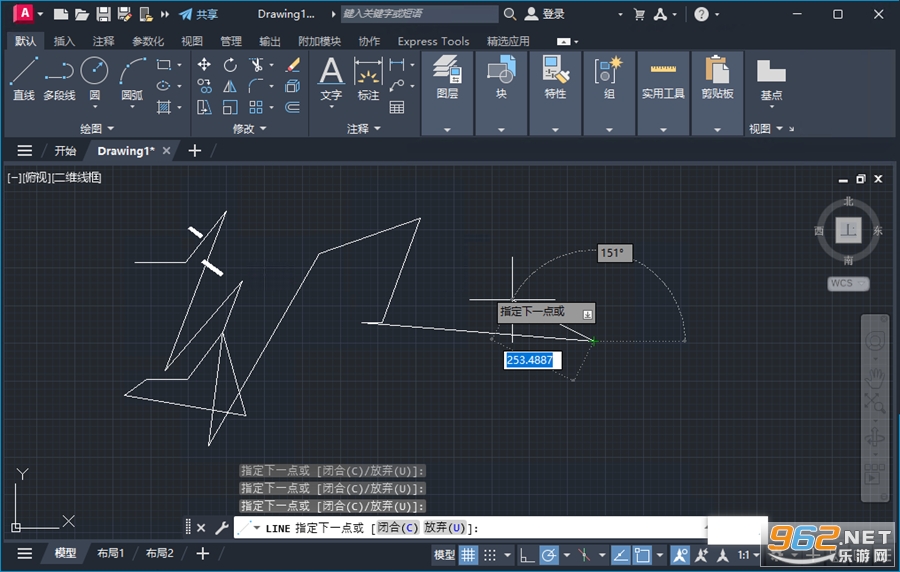The image size is (900, 572).
Task: Select the Line (直线) drawing tool
Action: (x=24, y=79)
